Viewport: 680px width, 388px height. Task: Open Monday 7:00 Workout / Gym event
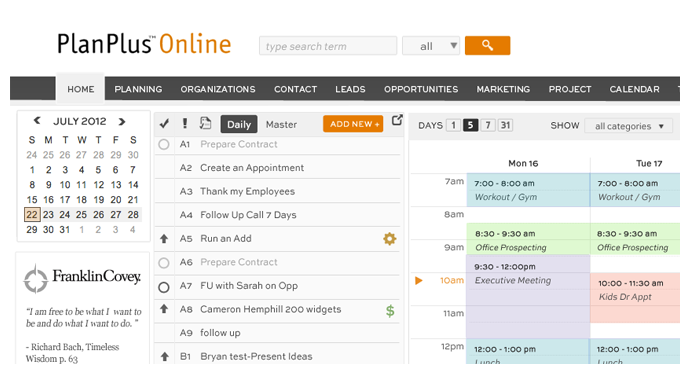528,190
